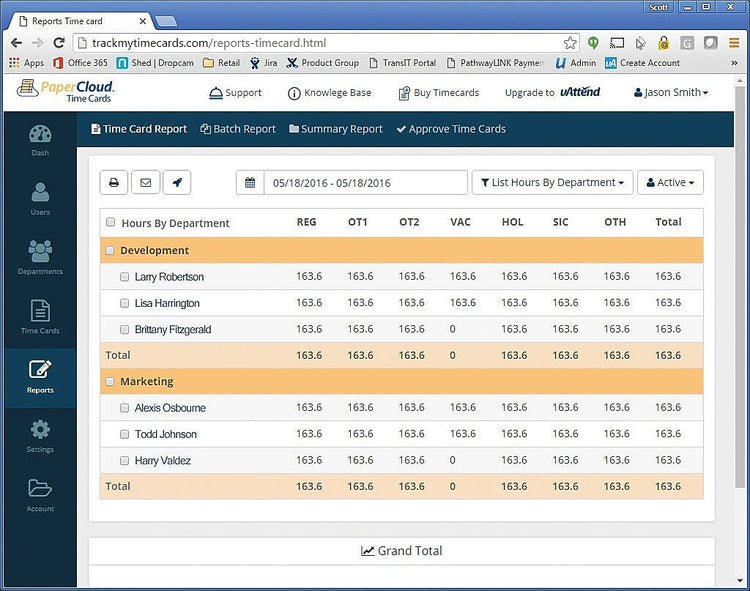750x591 pixels.
Task: Open the Shed | Dropcam bookmark
Action: pyautogui.click(x=155, y=63)
